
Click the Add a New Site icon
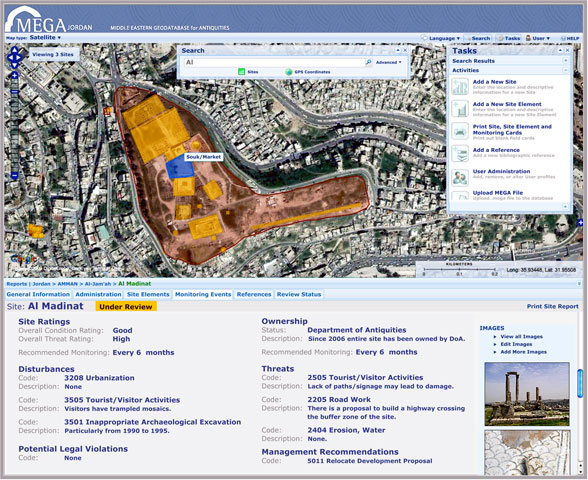point(460,87)
